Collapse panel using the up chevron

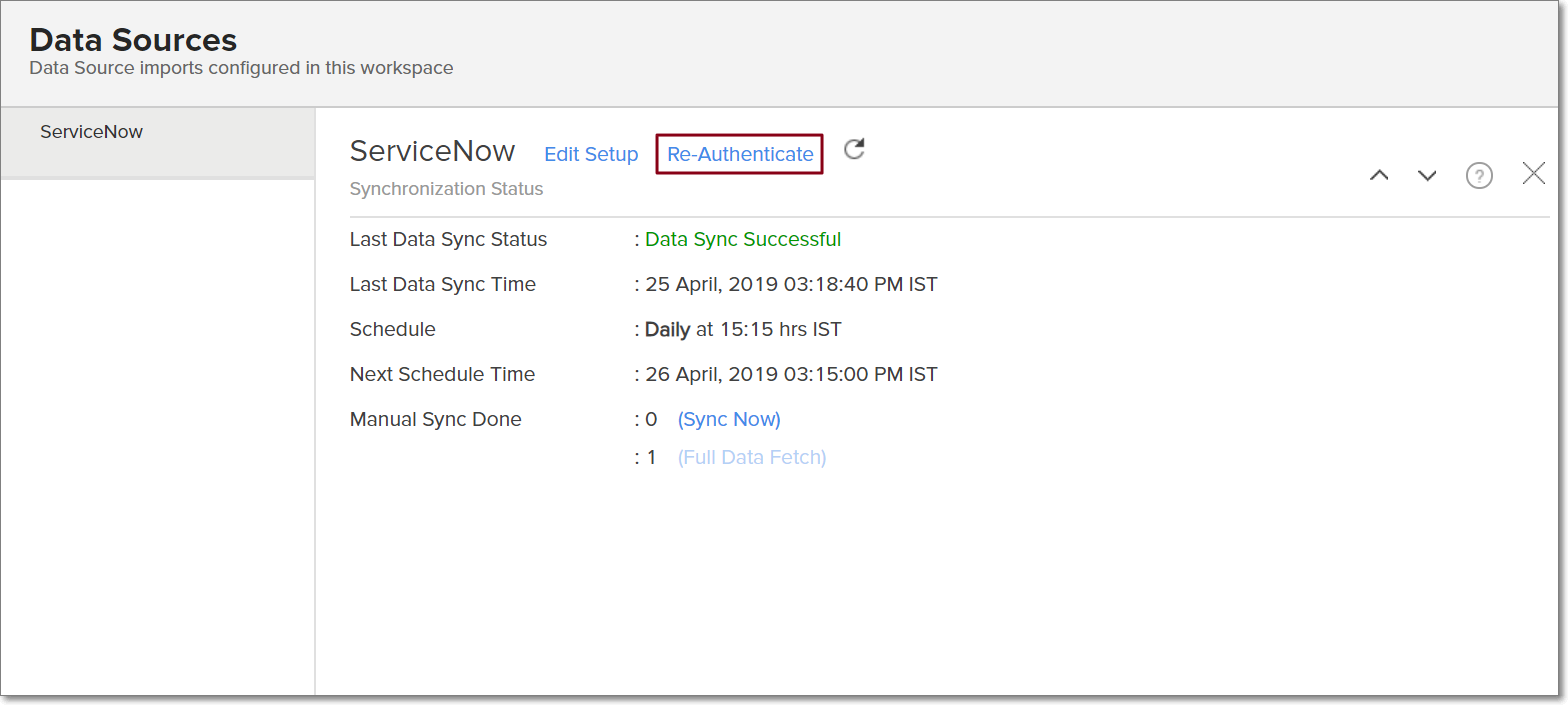pos(1379,176)
